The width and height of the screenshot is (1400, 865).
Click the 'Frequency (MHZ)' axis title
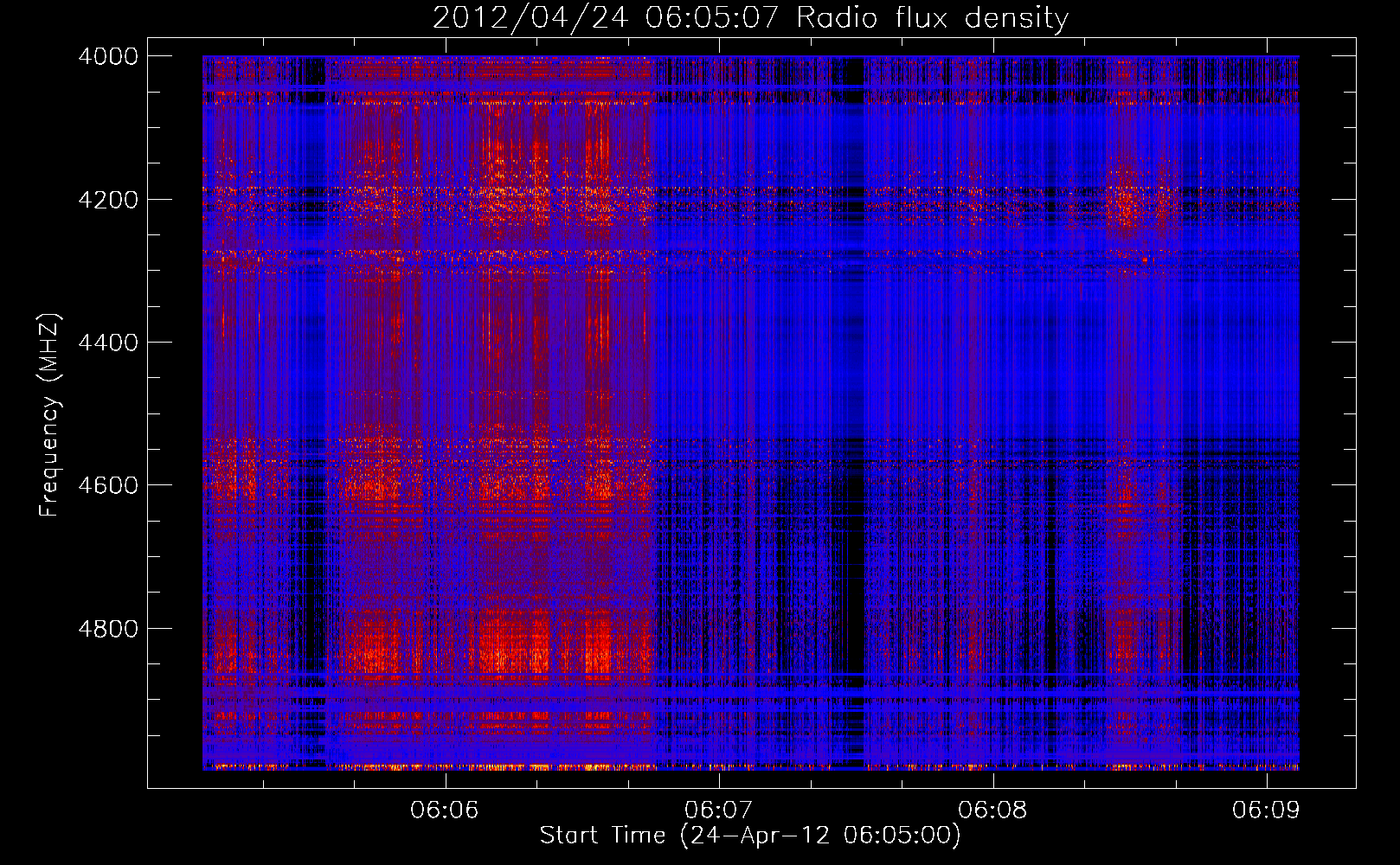pos(50,415)
